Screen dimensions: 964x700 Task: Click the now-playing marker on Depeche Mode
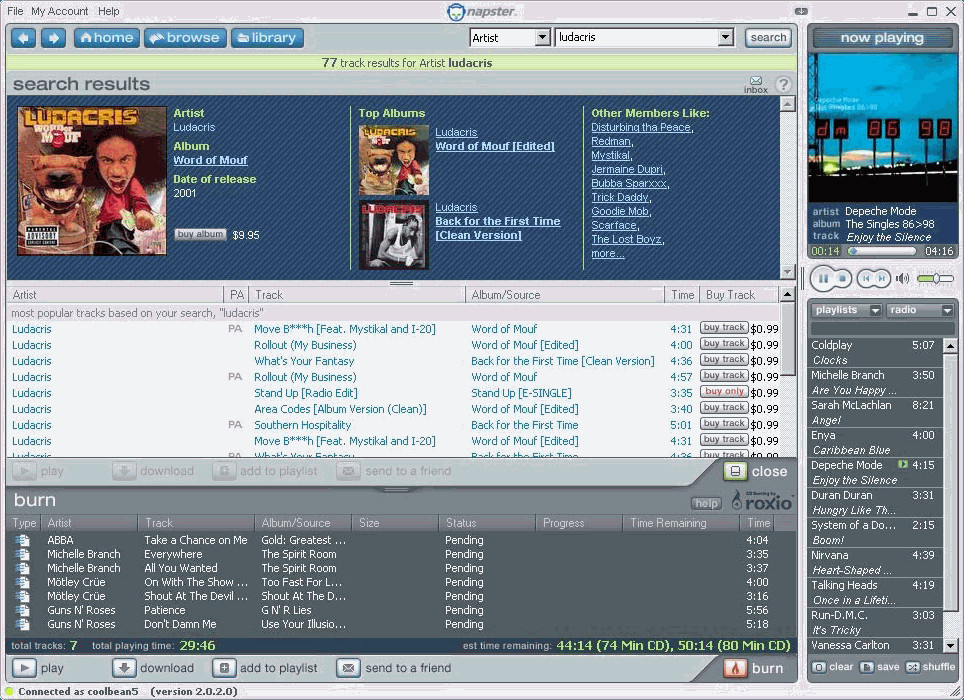click(x=903, y=464)
